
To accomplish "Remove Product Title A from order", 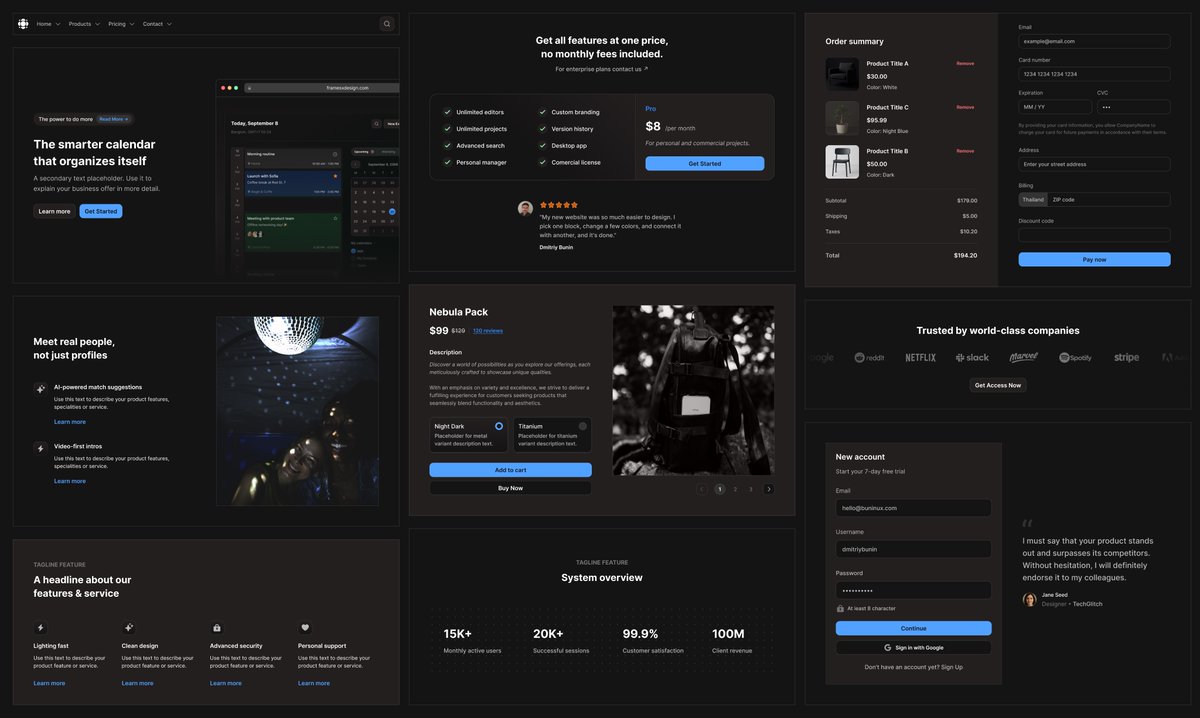I will [x=965, y=64].
